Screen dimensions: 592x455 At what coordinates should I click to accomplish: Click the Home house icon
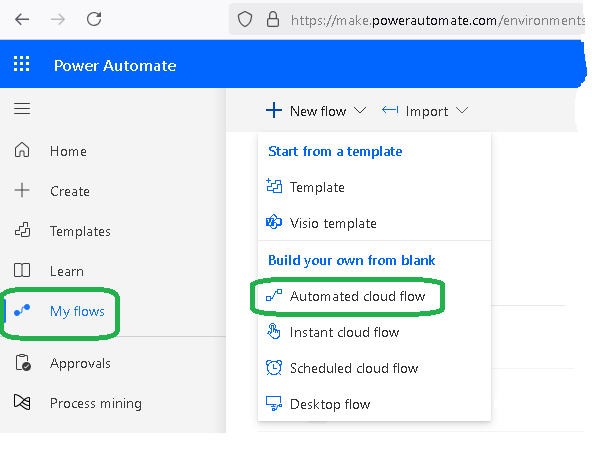22,150
